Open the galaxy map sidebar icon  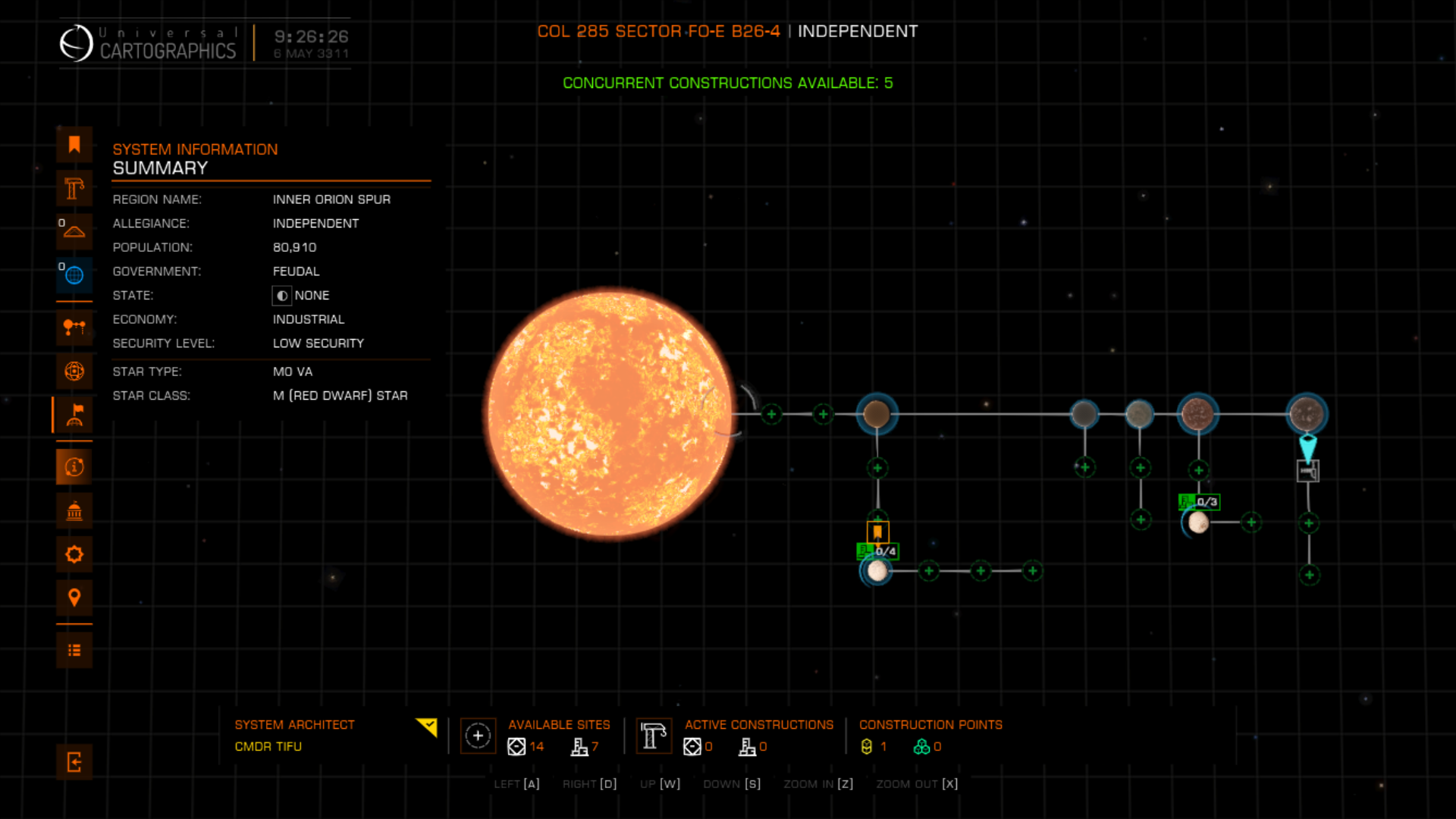tap(74, 371)
